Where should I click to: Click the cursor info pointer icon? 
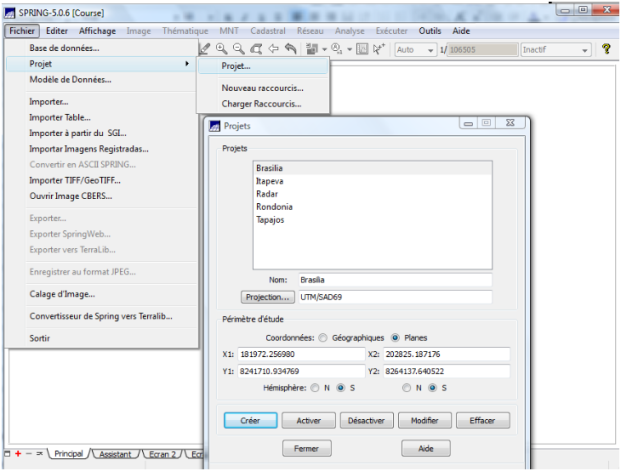tap(379, 48)
